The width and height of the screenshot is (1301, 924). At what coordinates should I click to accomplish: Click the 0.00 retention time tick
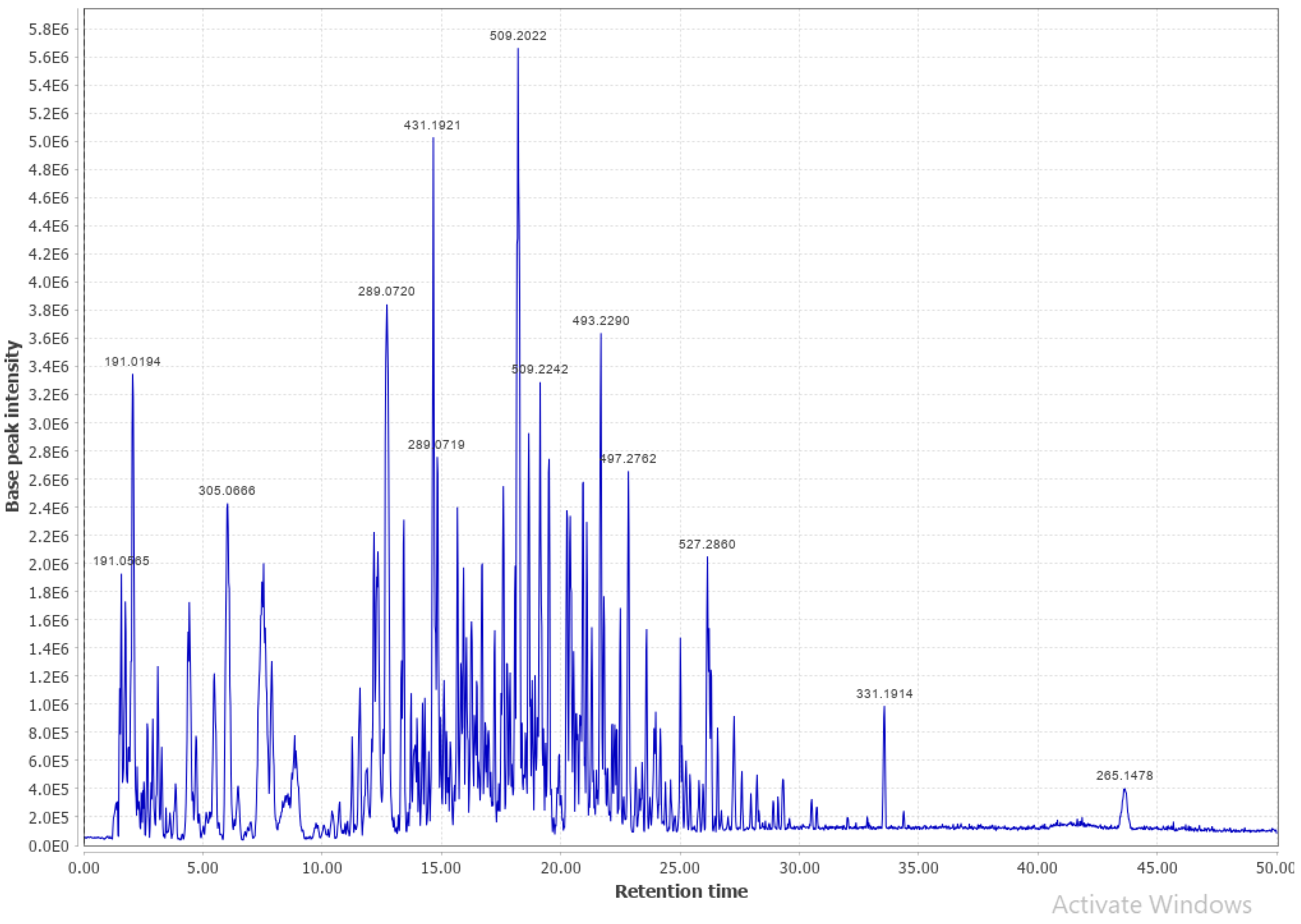tap(83, 867)
